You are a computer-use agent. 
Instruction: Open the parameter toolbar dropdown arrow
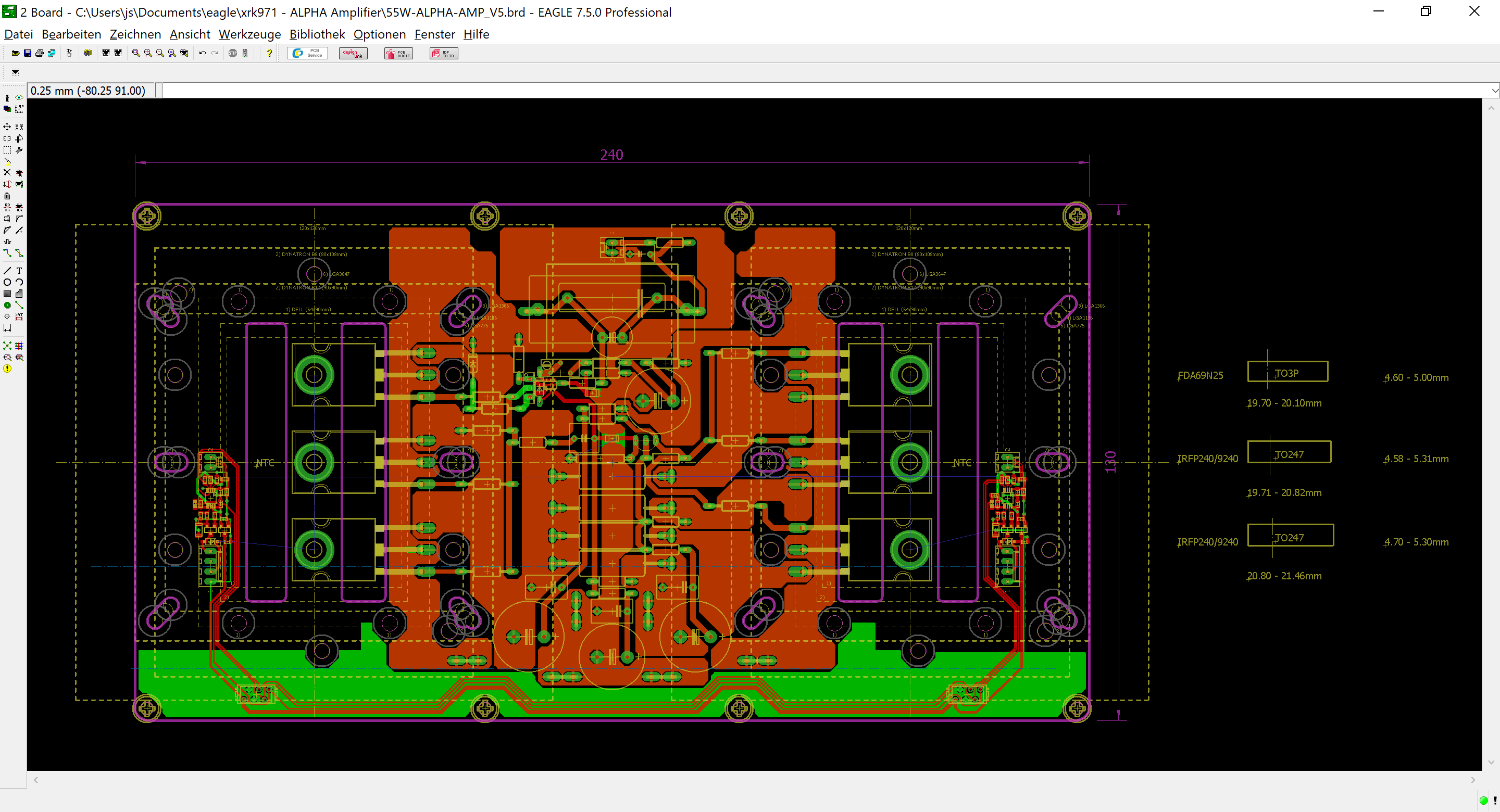(15, 72)
